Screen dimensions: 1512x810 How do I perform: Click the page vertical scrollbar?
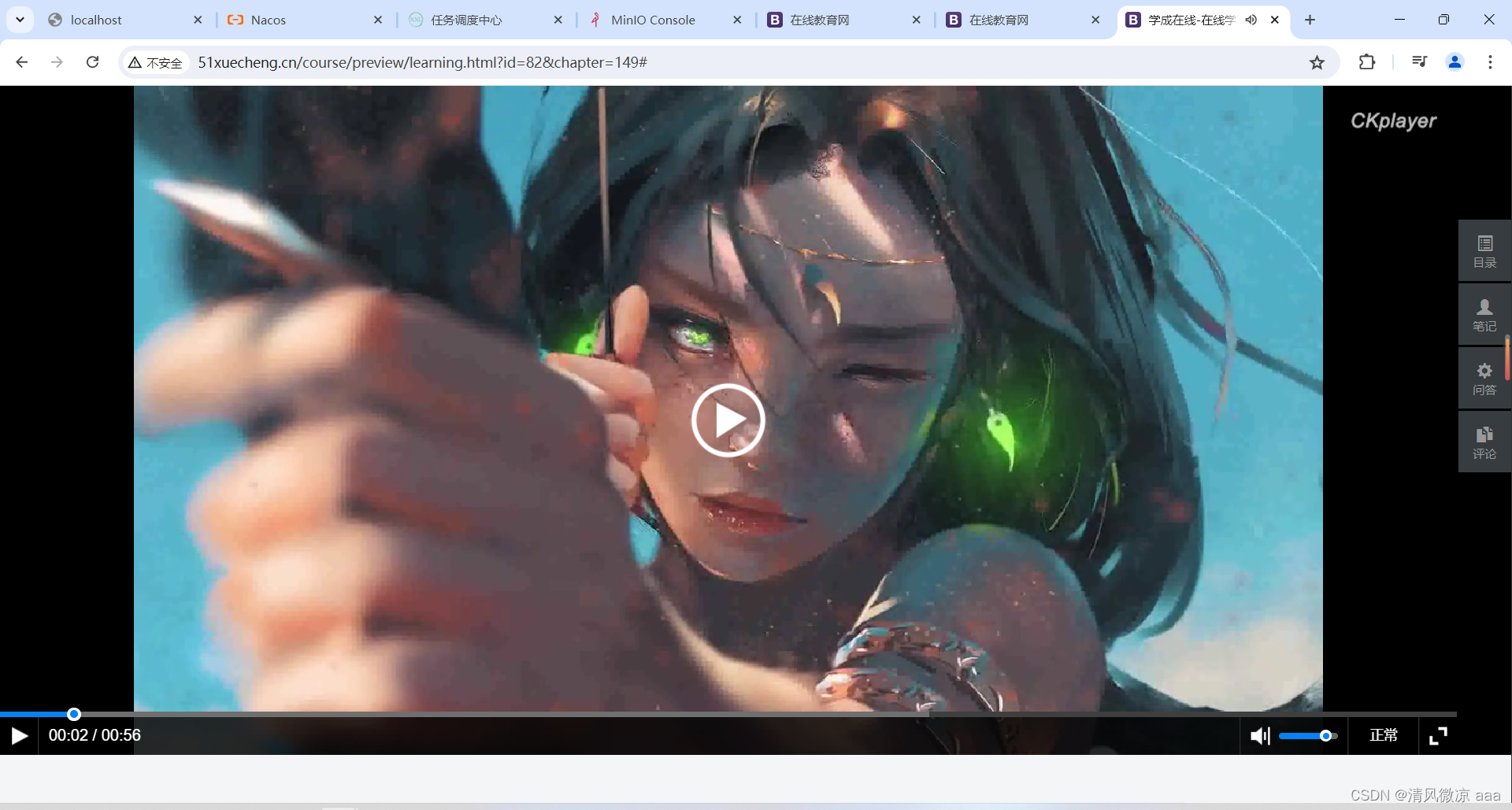[x=1507, y=358]
